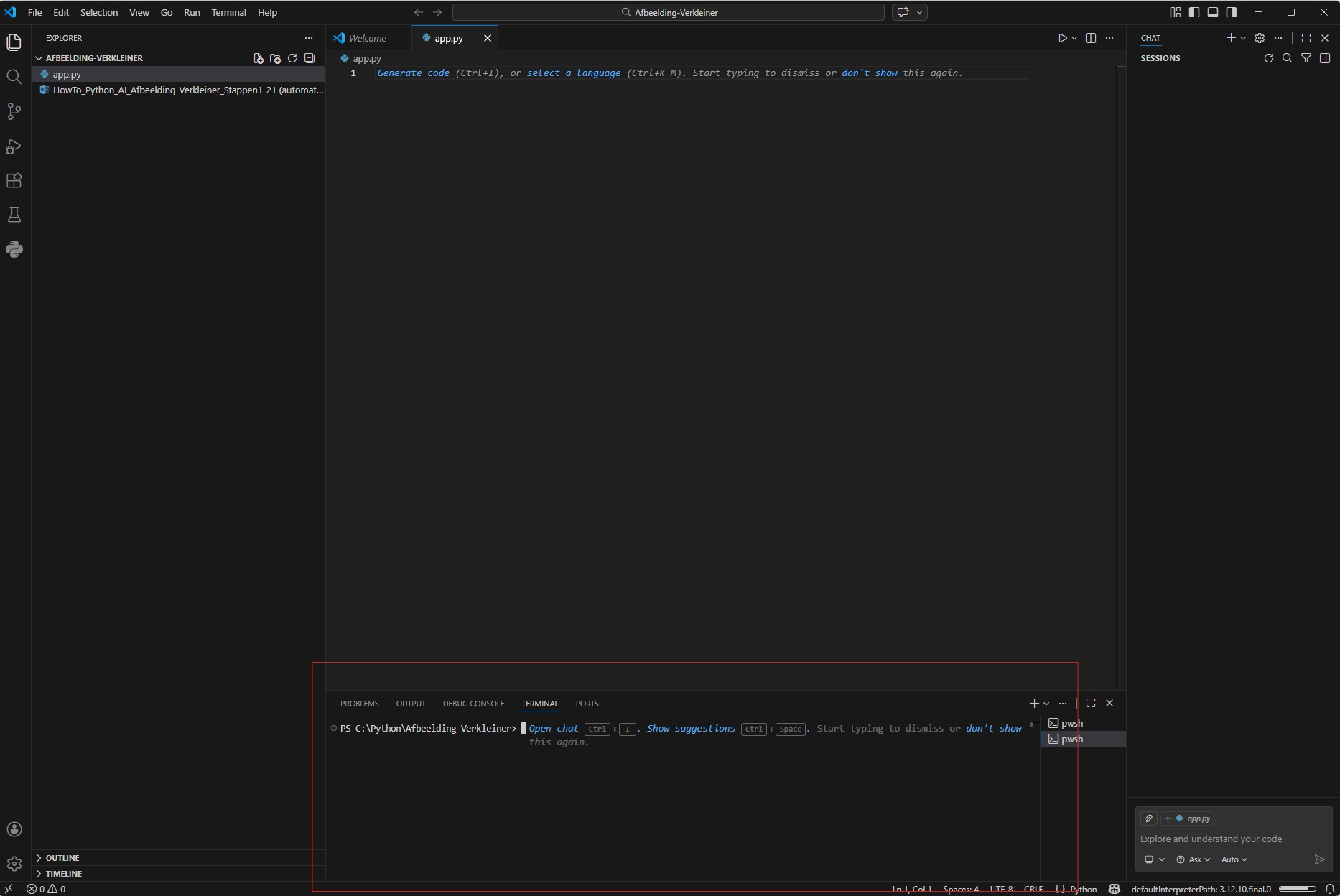
Task: Open the Terminal menu
Action: pyautogui.click(x=228, y=12)
